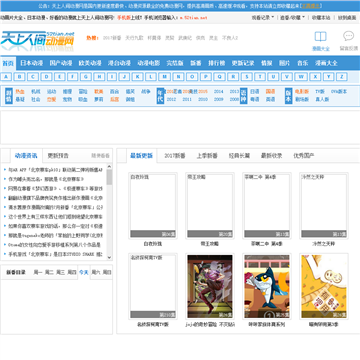Filter anime by letter G
This screenshot has height=360, width=360.
tap(86, 77)
